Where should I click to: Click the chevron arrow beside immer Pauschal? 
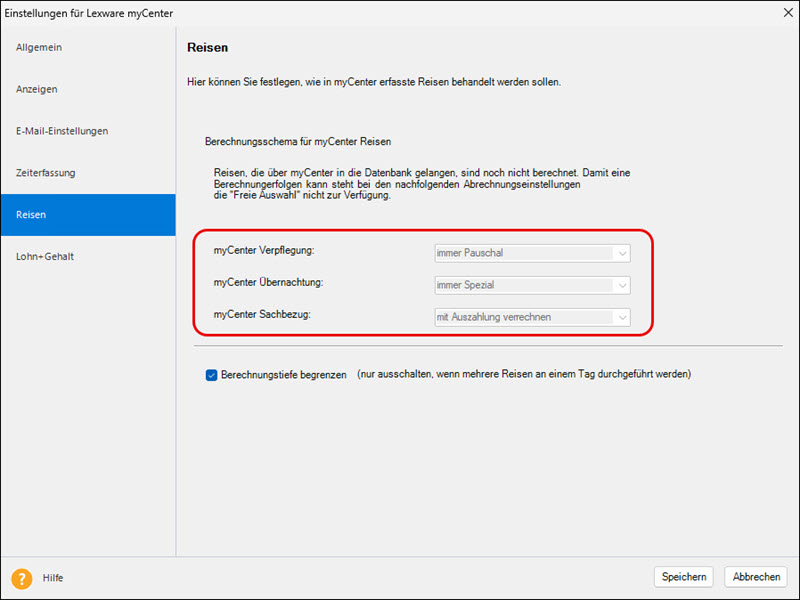tap(622, 254)
